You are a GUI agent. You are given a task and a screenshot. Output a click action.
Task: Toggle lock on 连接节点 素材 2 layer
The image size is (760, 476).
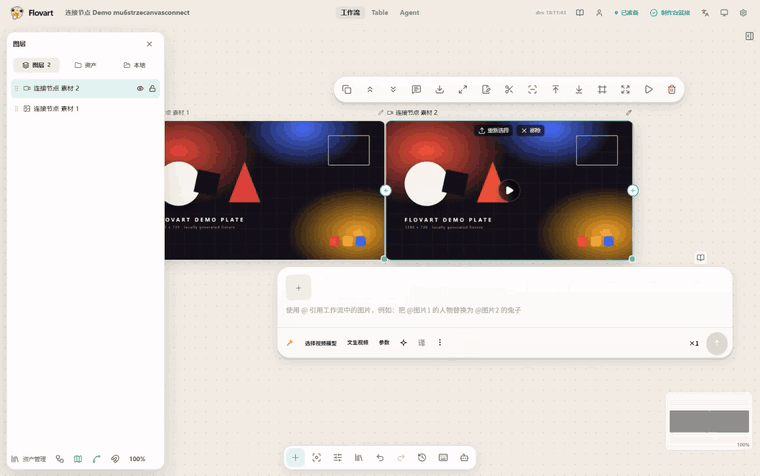point(152,89)
